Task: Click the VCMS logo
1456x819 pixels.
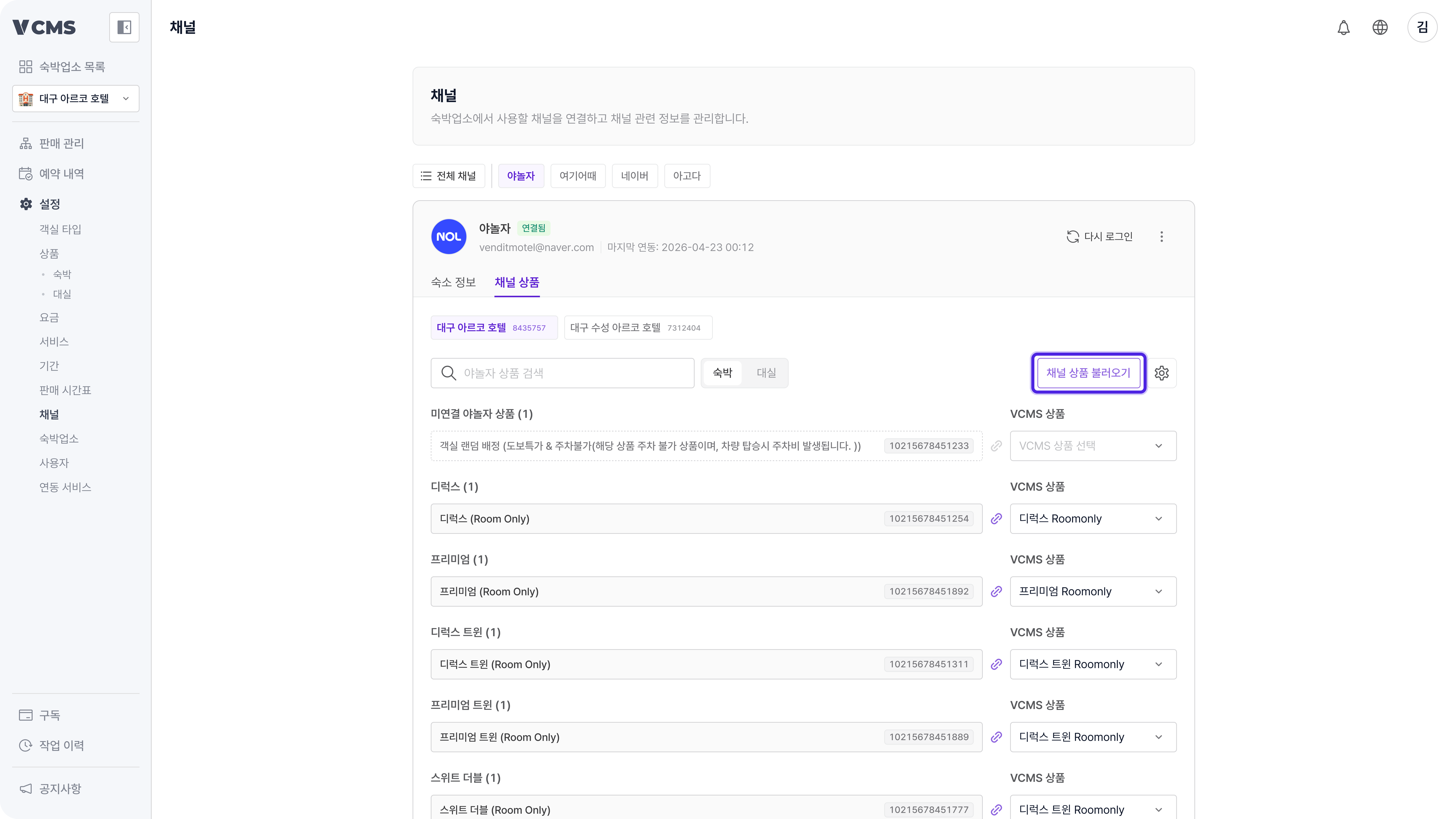Action: pos(44,27)
